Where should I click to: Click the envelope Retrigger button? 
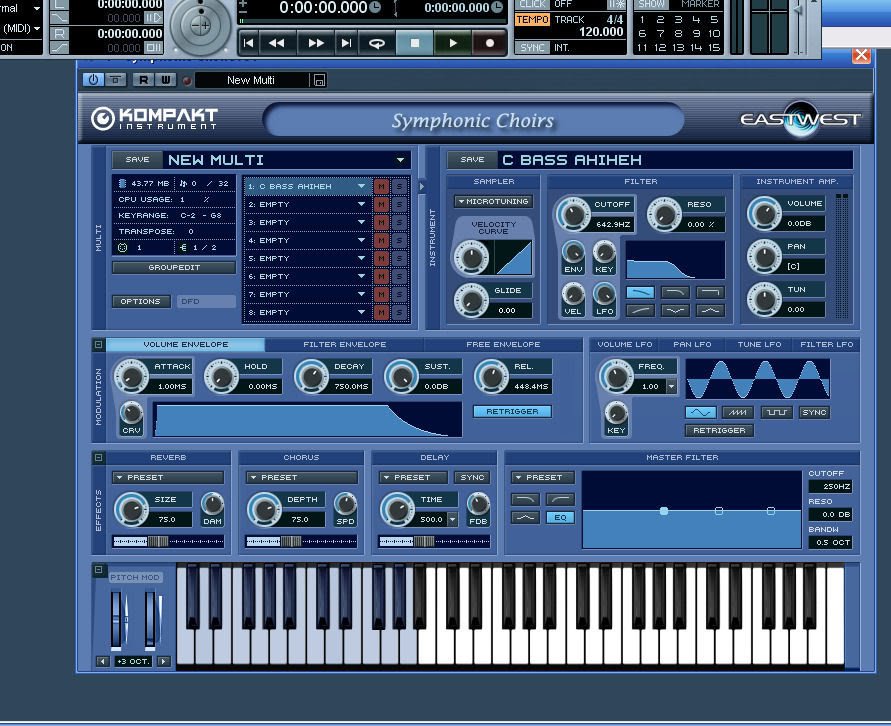pos(512,411)
